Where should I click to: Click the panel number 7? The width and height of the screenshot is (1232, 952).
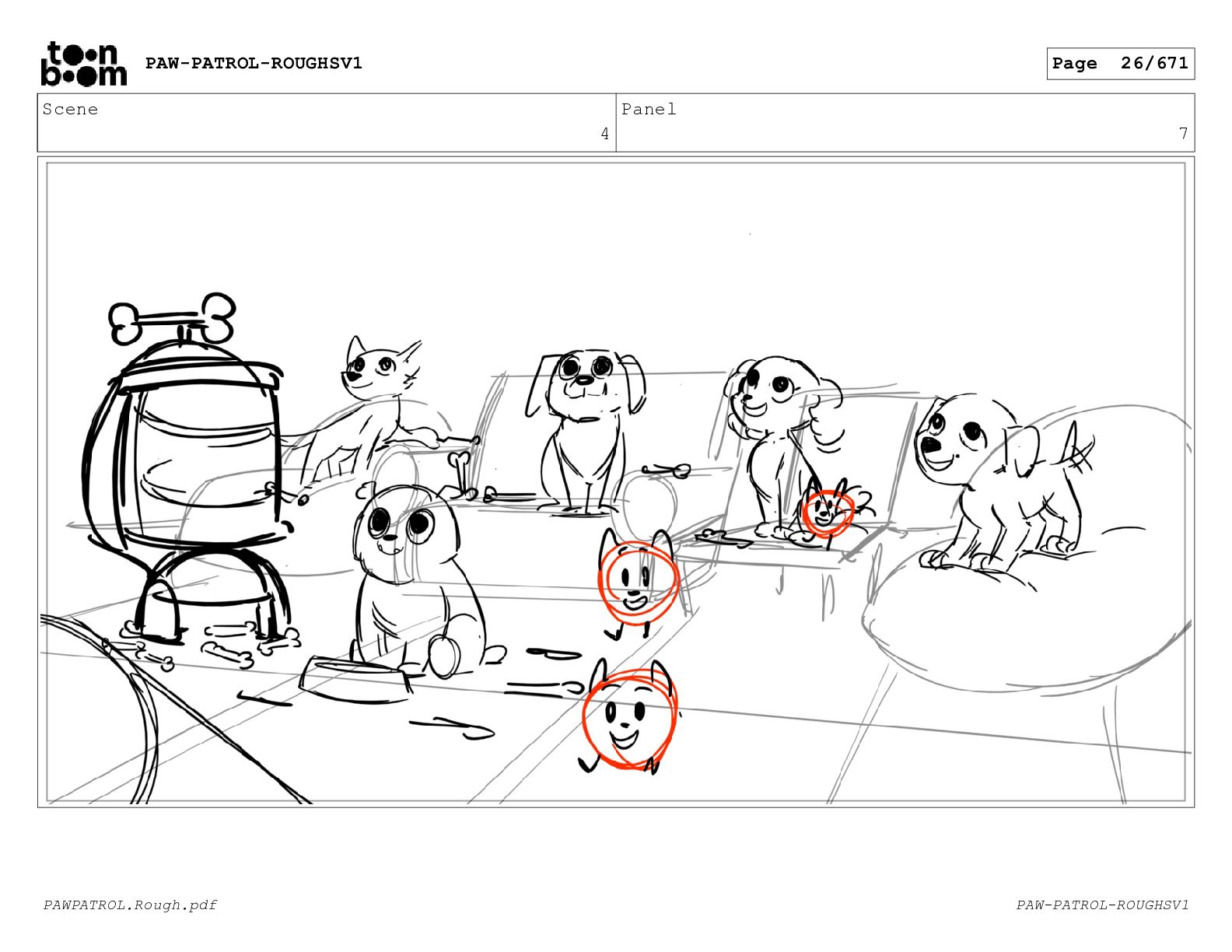pos(1183,134)
